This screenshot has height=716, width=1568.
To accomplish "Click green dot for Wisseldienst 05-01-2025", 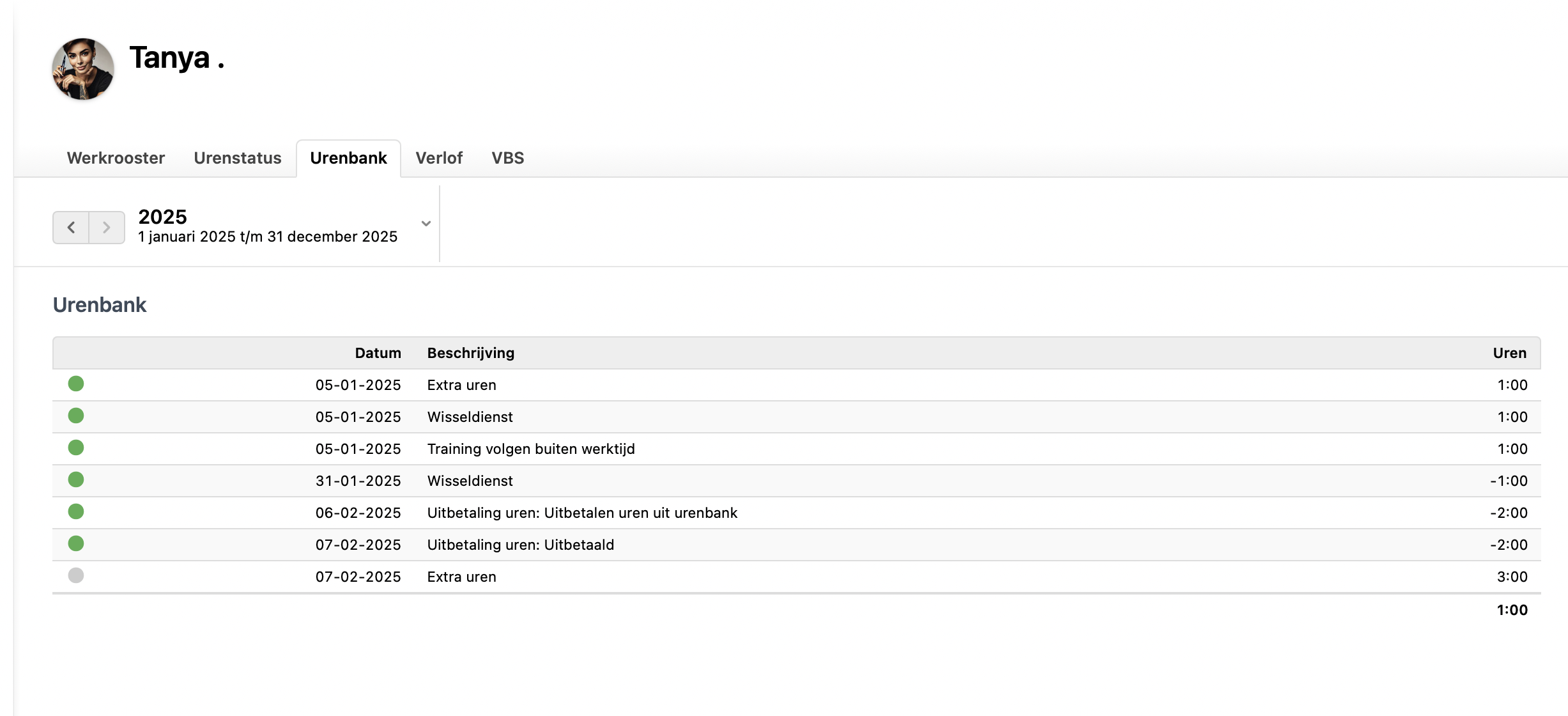I will pos(76,416).
